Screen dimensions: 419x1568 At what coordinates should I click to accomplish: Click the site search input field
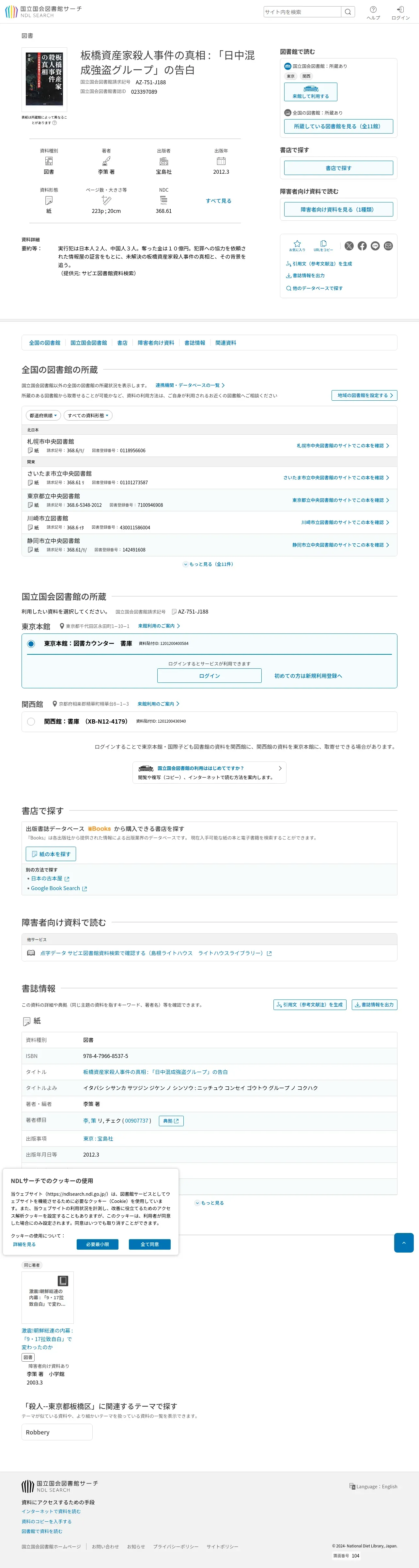pyautogui.click(x=302, y=11)
